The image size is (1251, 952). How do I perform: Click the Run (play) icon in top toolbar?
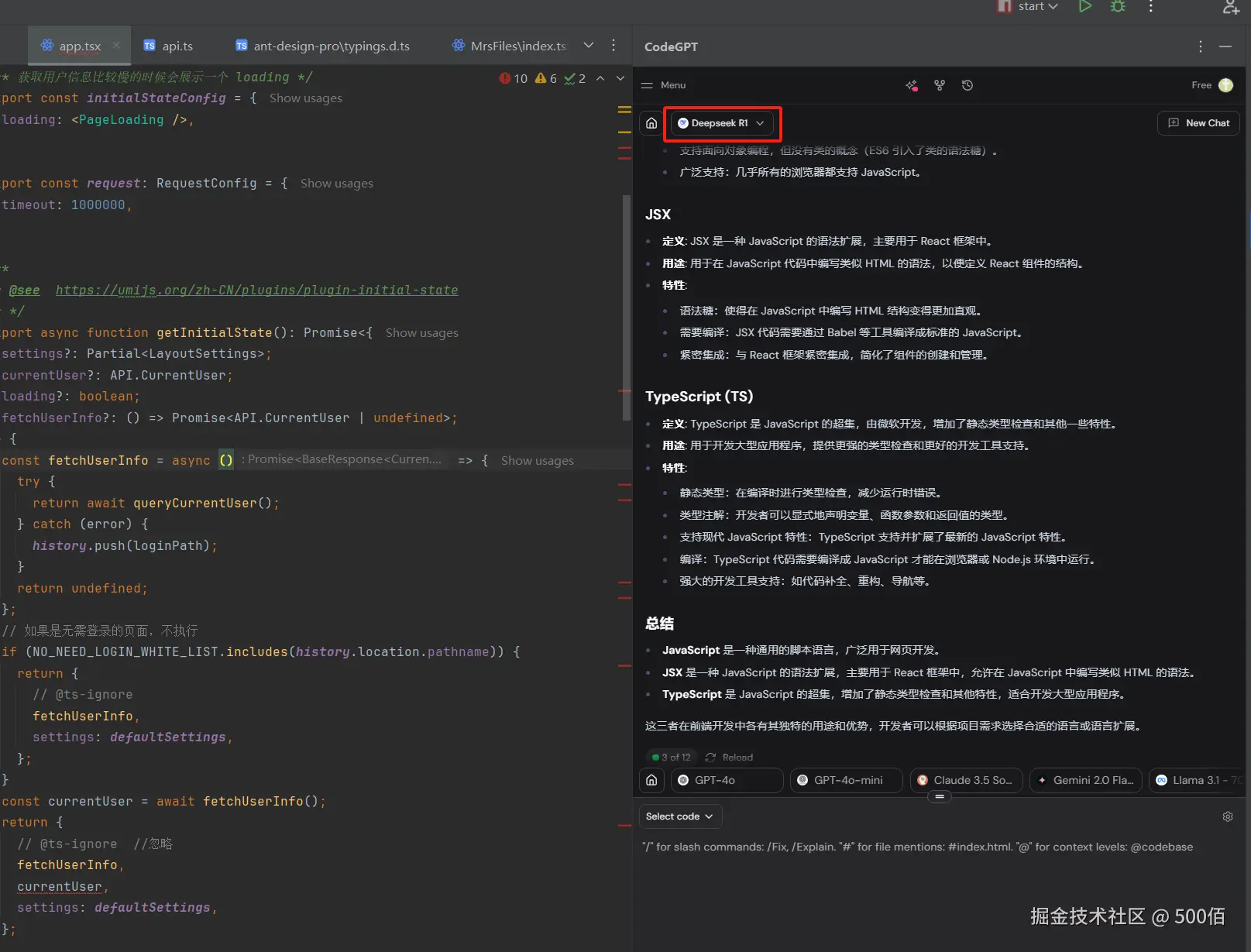point(1085,6)
